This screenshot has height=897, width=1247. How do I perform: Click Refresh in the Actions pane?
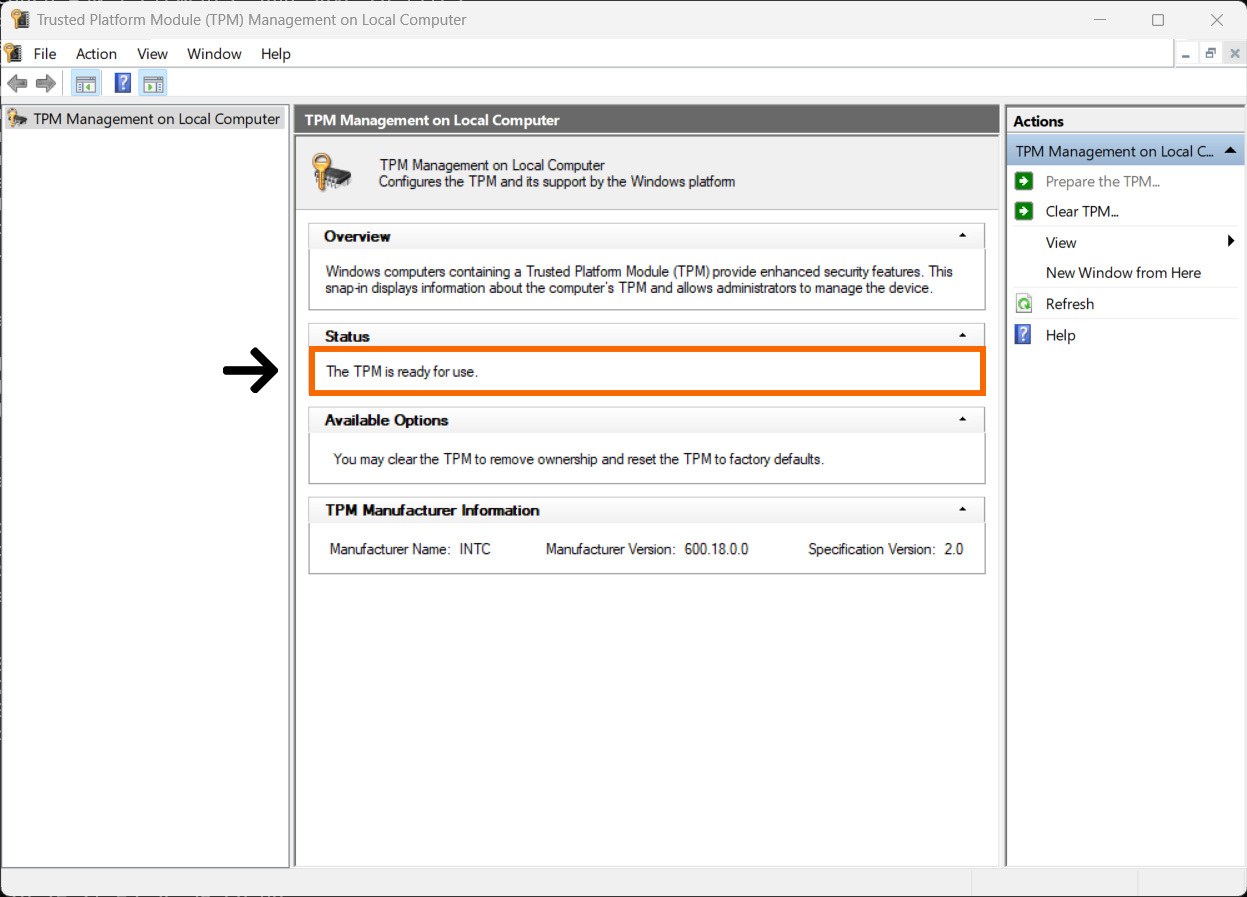(x=1070, y=303)
